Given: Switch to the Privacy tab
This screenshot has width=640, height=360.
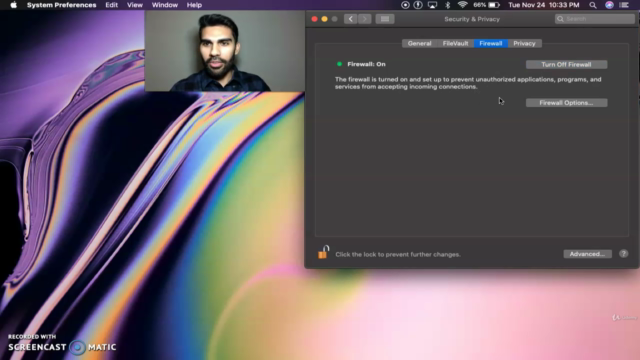Looking at the screenshot, I should 524,43.
